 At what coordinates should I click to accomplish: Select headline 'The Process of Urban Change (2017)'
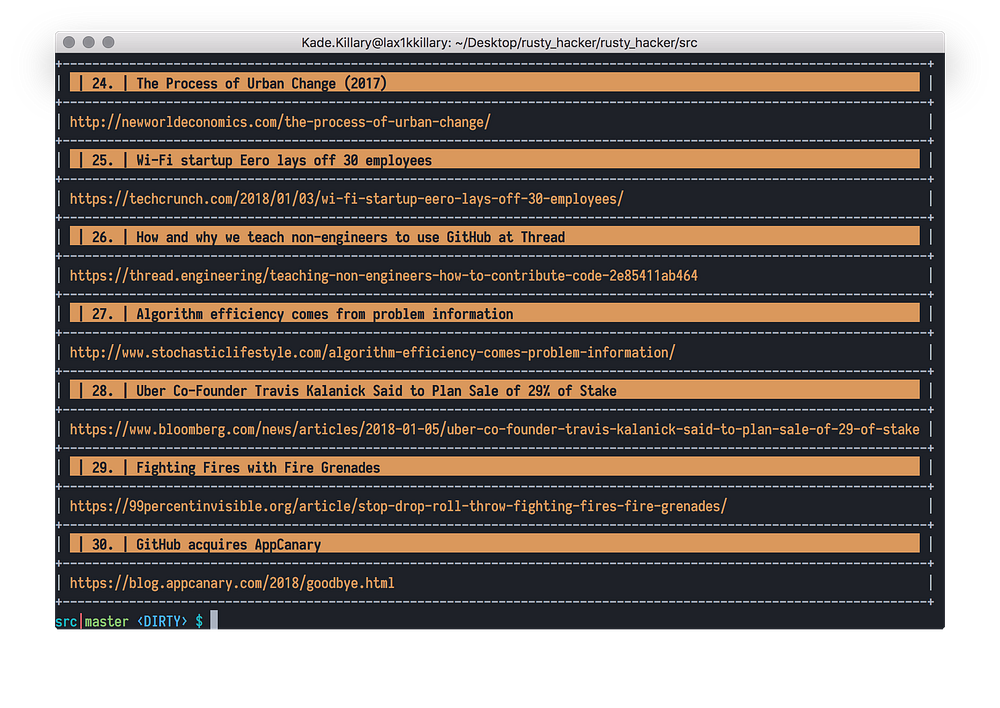(x=261, y=84)
